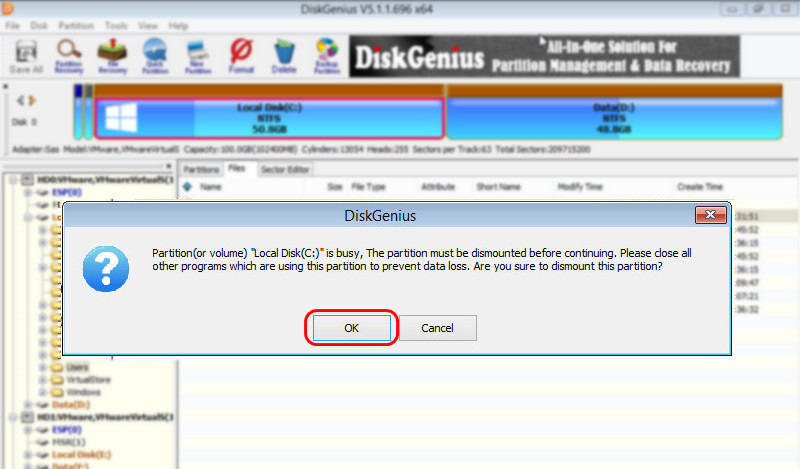The width and height of the screenshot is (800, 469).
Task: Select the HD0:VMware,VMwareVirtualS tree entry
Action: point(105,180)
